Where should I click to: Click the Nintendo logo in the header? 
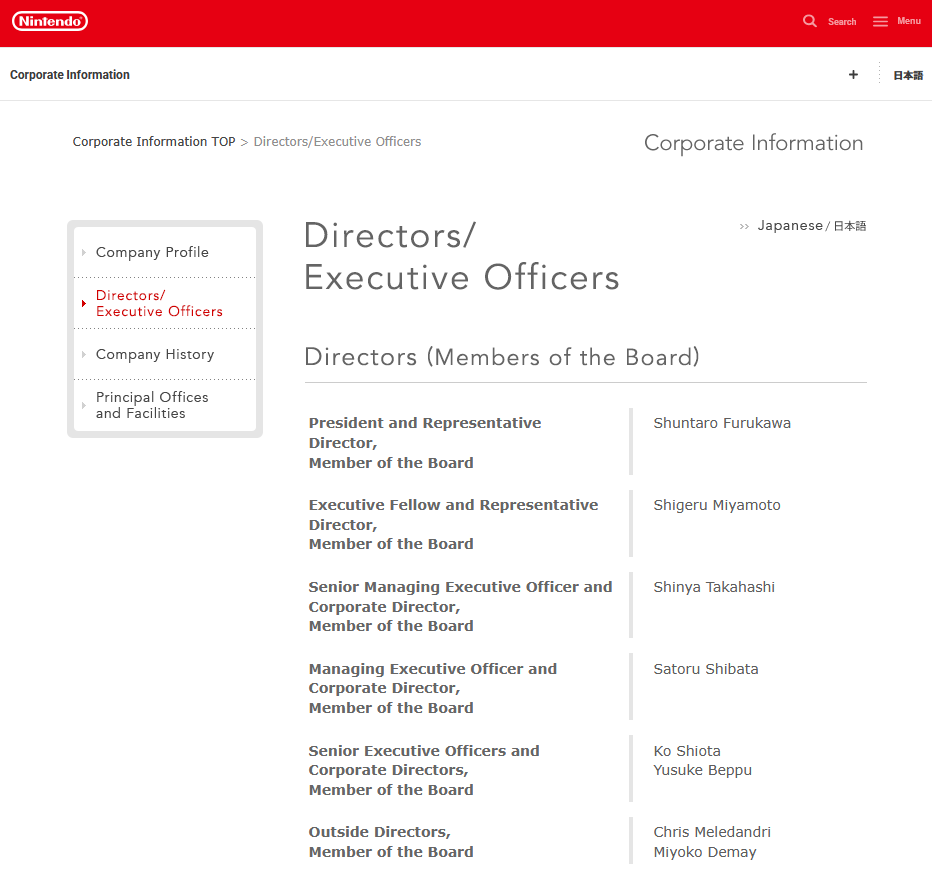(x=50, y=21)
